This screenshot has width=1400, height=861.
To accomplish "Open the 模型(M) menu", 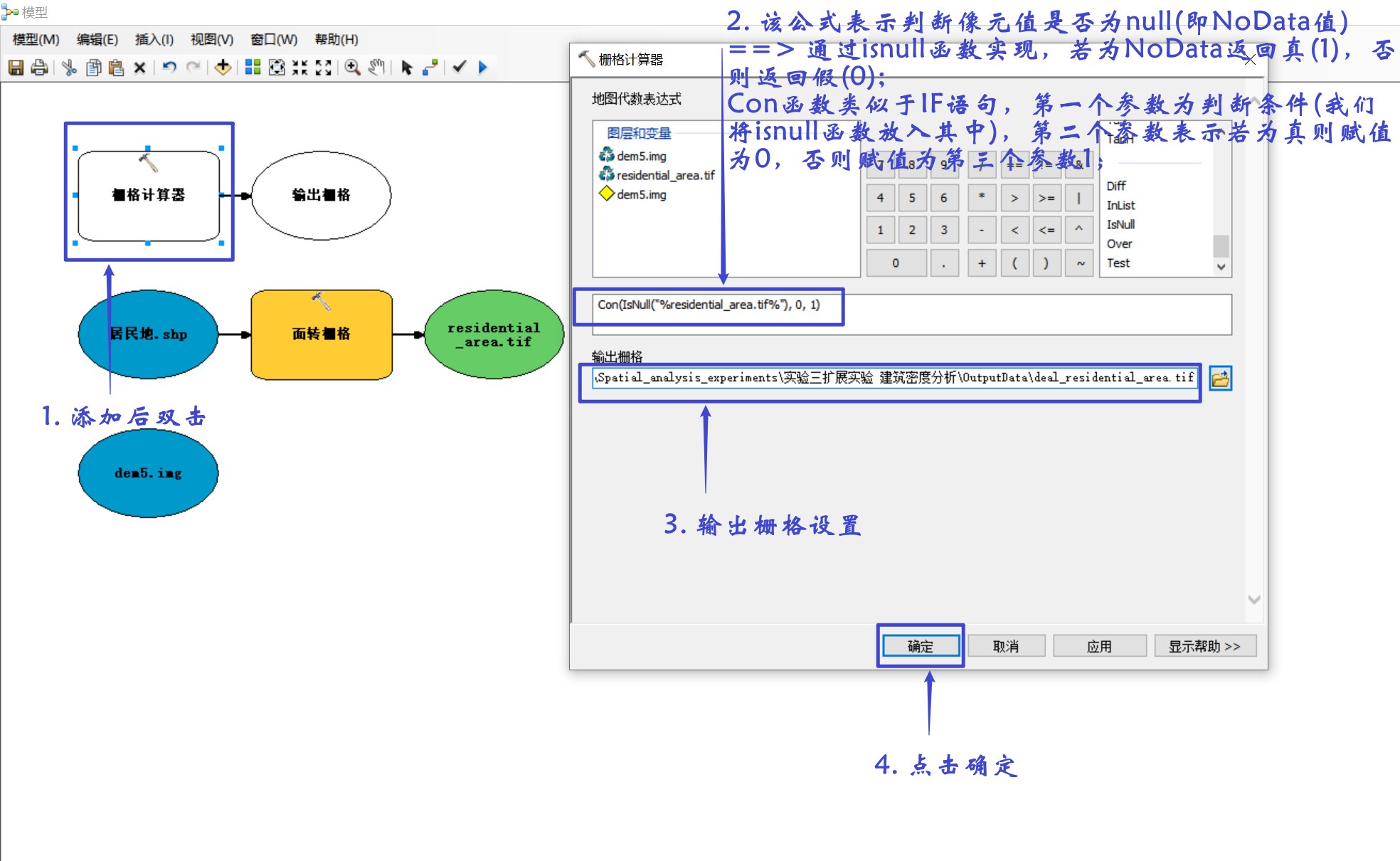I will point(36,40).
